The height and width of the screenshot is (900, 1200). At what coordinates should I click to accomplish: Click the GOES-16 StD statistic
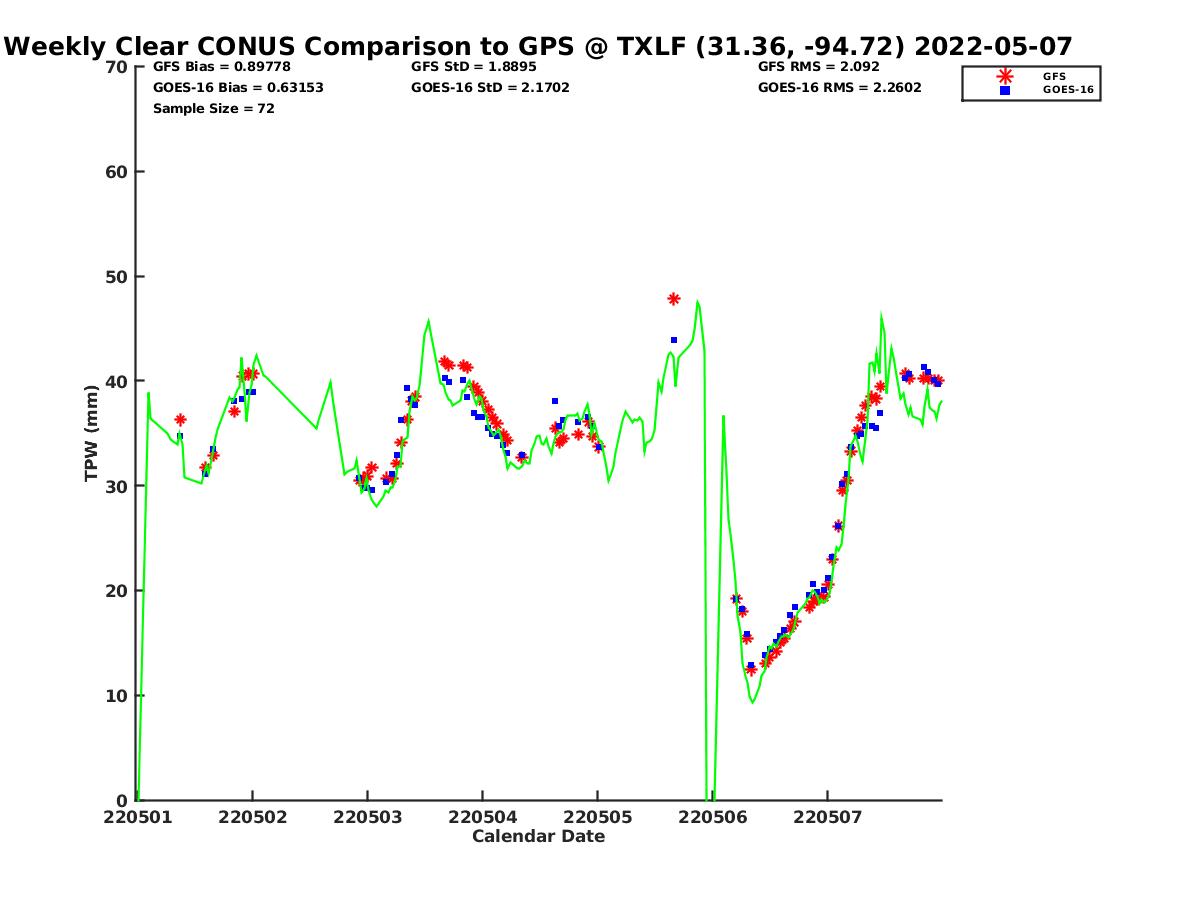point(490,88)
